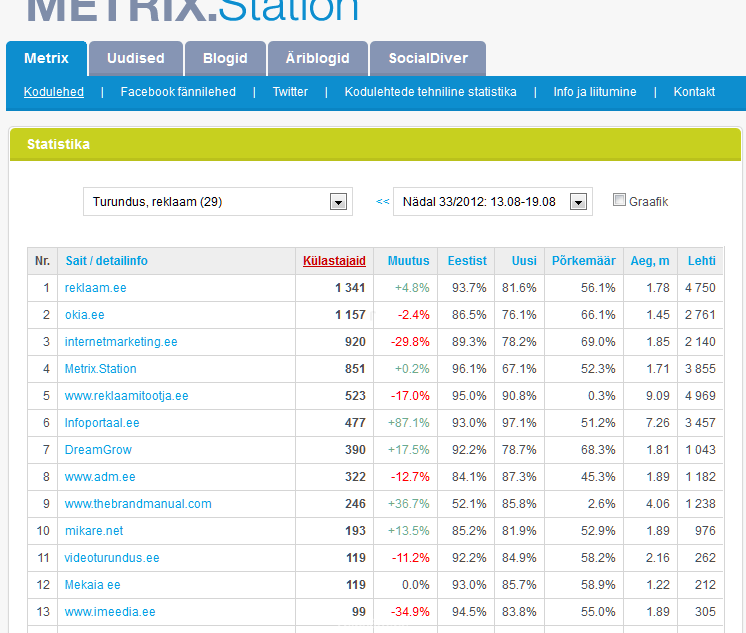Click the Nr. column header
746x633 pixels.
point(42,261)
